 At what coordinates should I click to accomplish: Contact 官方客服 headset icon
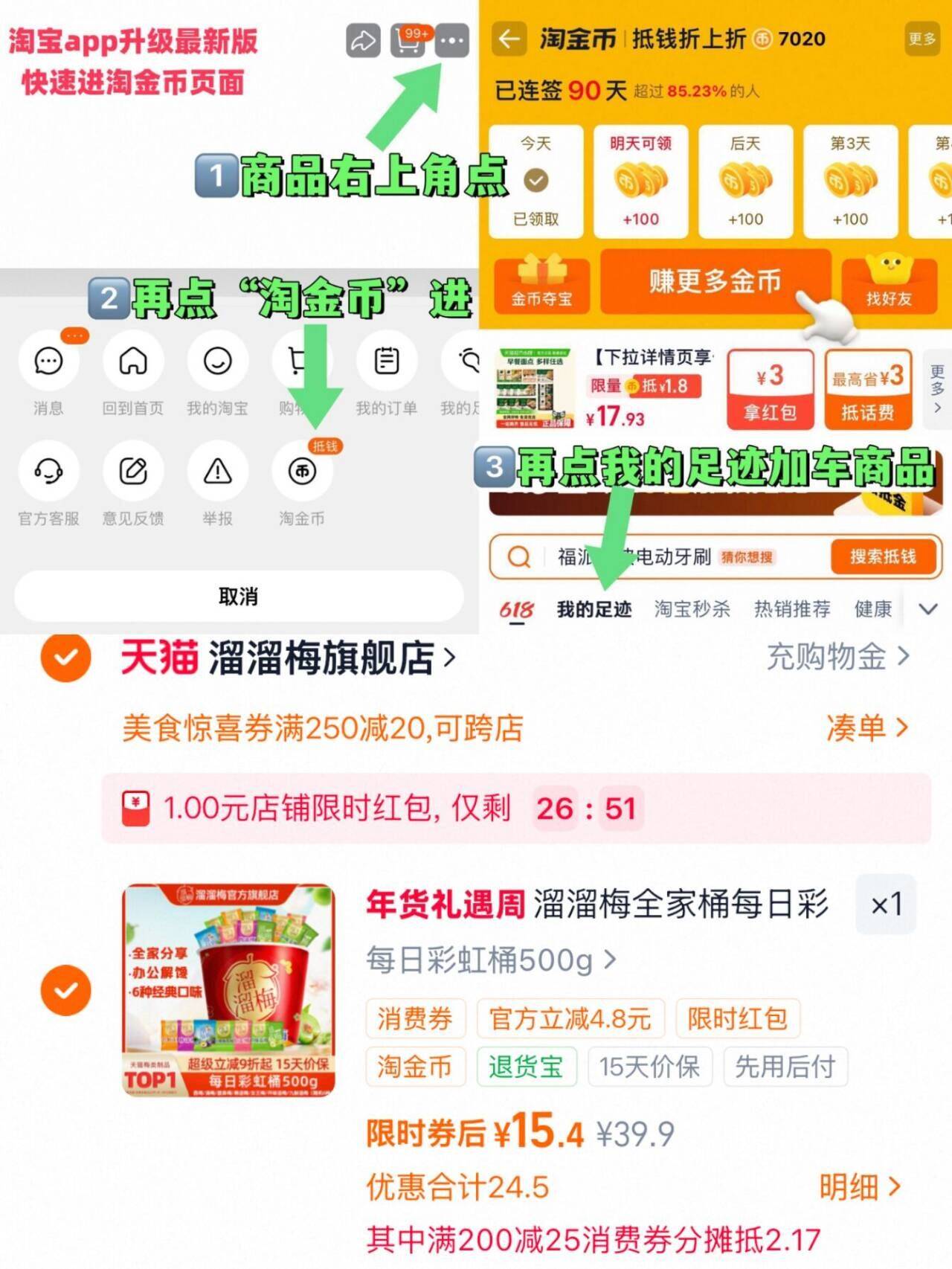[48, 472]
